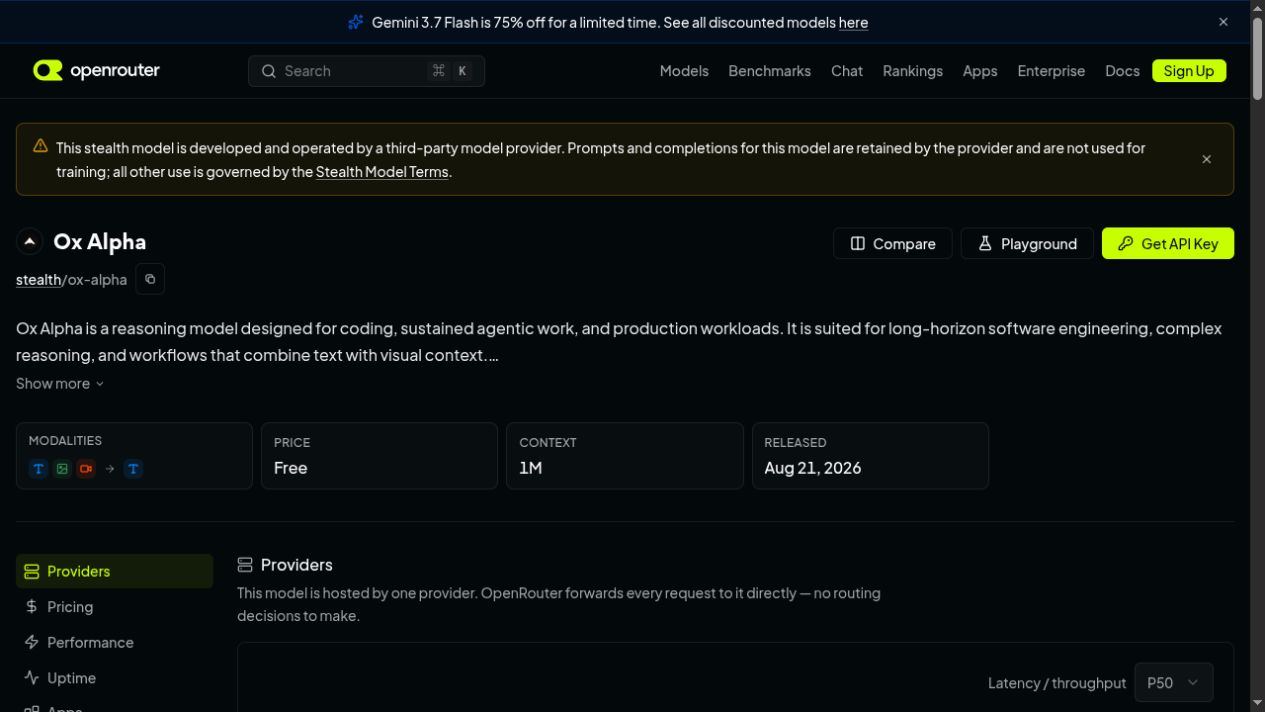The height and width of the screenshot is (712, 1265).
Task: Expand the description with Show more
Action: [x=60, y=384]
